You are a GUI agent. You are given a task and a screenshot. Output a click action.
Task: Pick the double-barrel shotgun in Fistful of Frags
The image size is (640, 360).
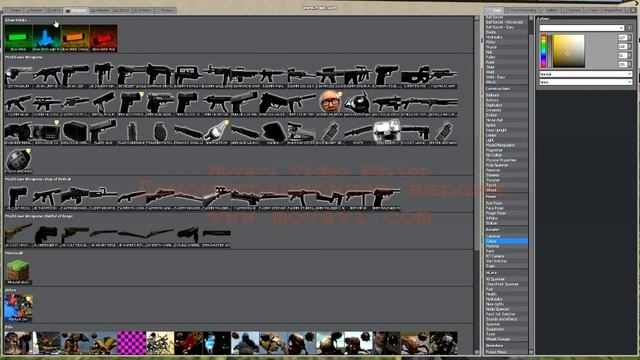click(x=189, y=235)
